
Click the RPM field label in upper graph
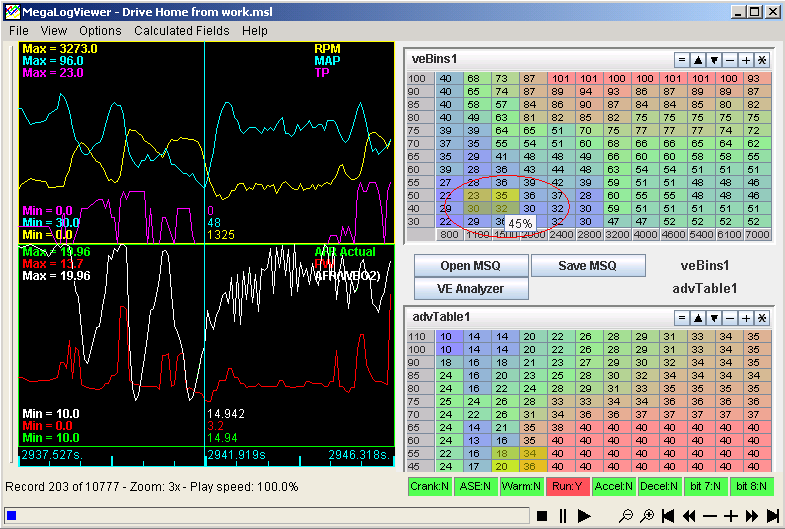pyautogui.click(x=327, y=49)
